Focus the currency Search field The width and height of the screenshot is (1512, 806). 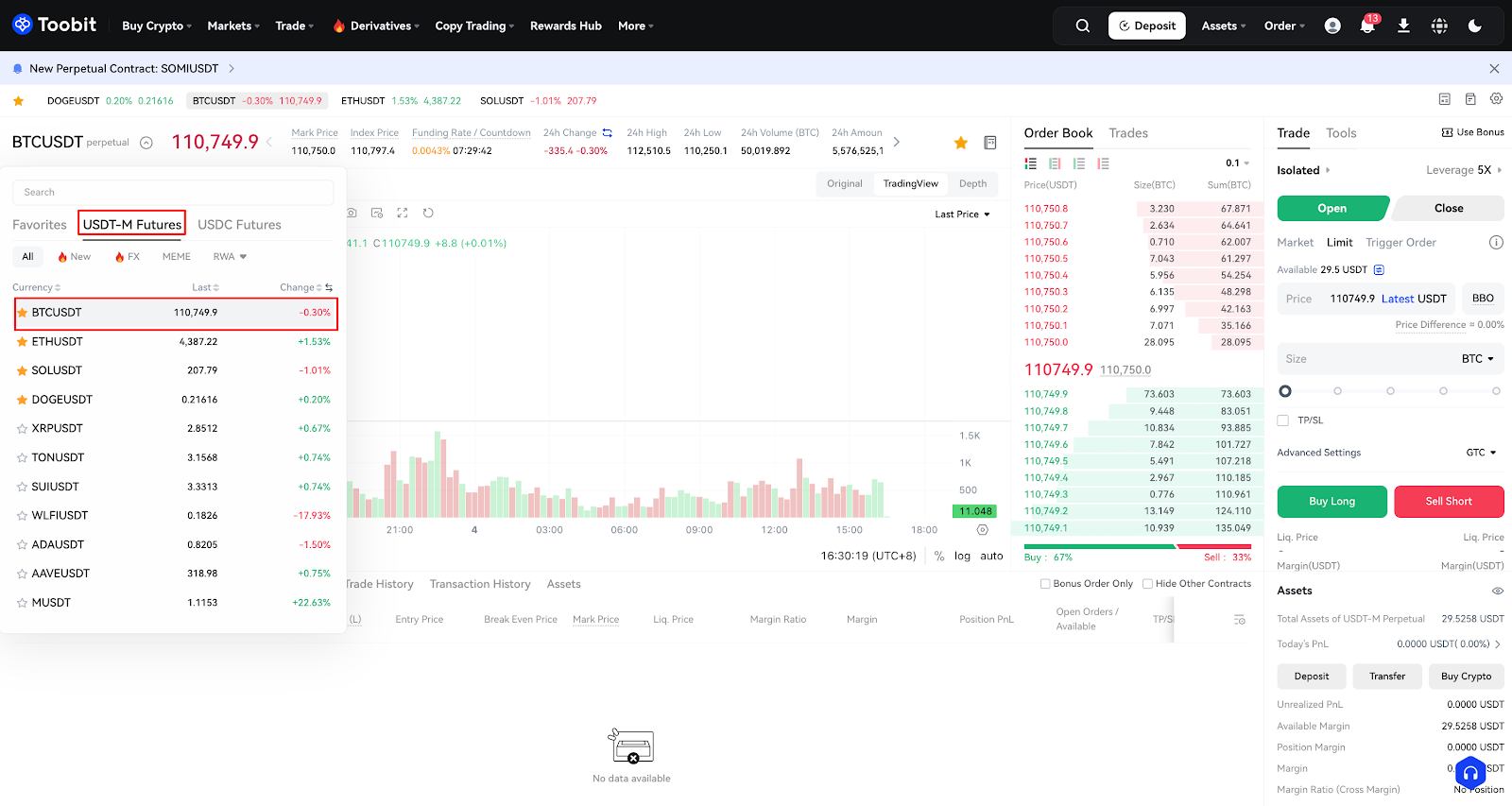click(x=173, y=192)
